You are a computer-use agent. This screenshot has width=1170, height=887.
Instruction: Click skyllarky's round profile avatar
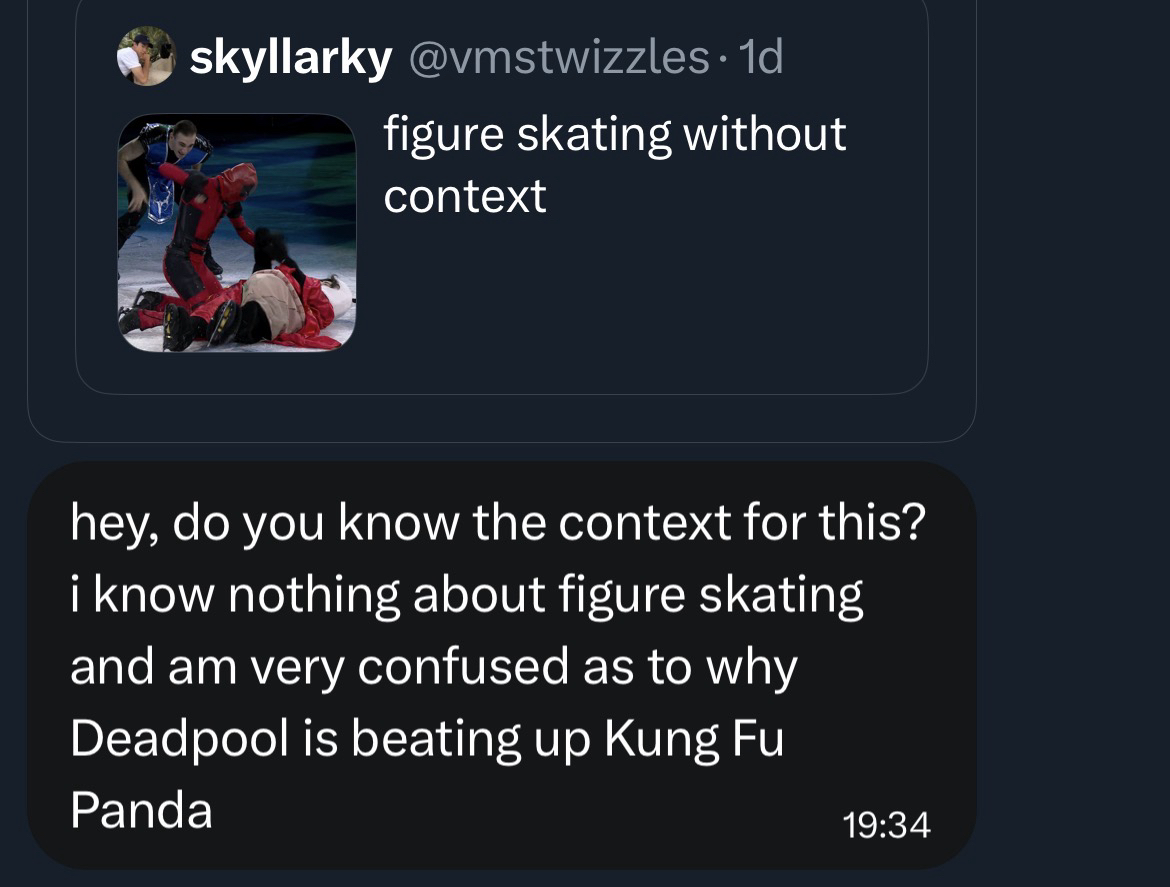pos(146,57)
